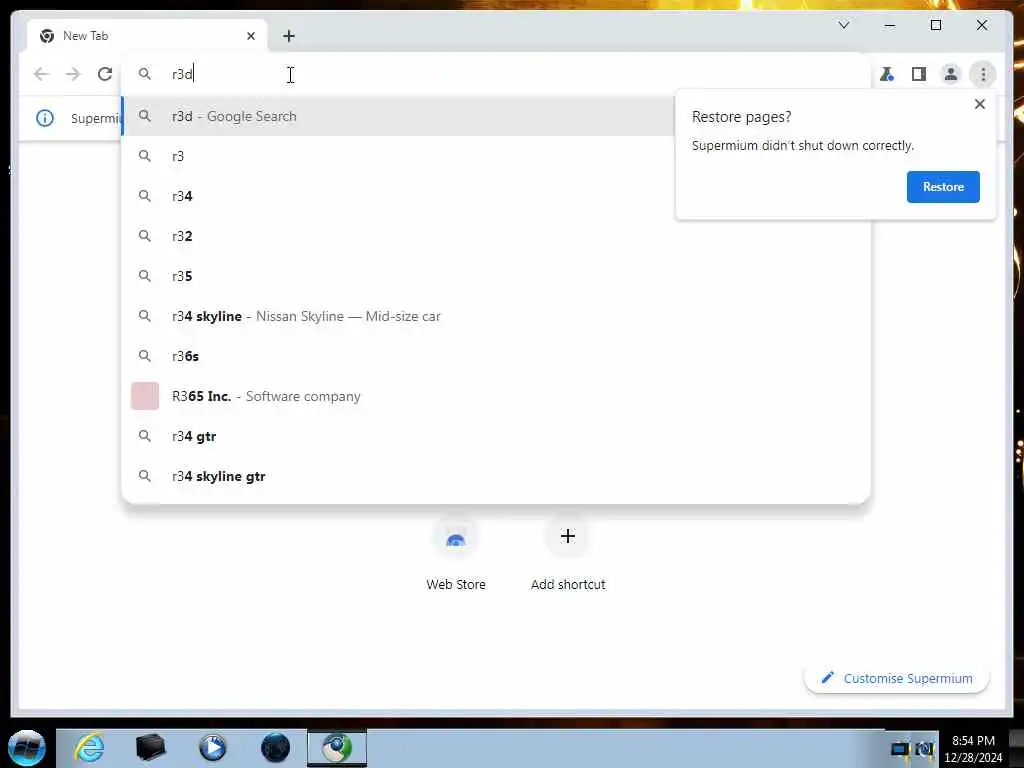This screenshot has height=768, width=1024.
Task: Open the Windows Start orb
Action: 27,748
